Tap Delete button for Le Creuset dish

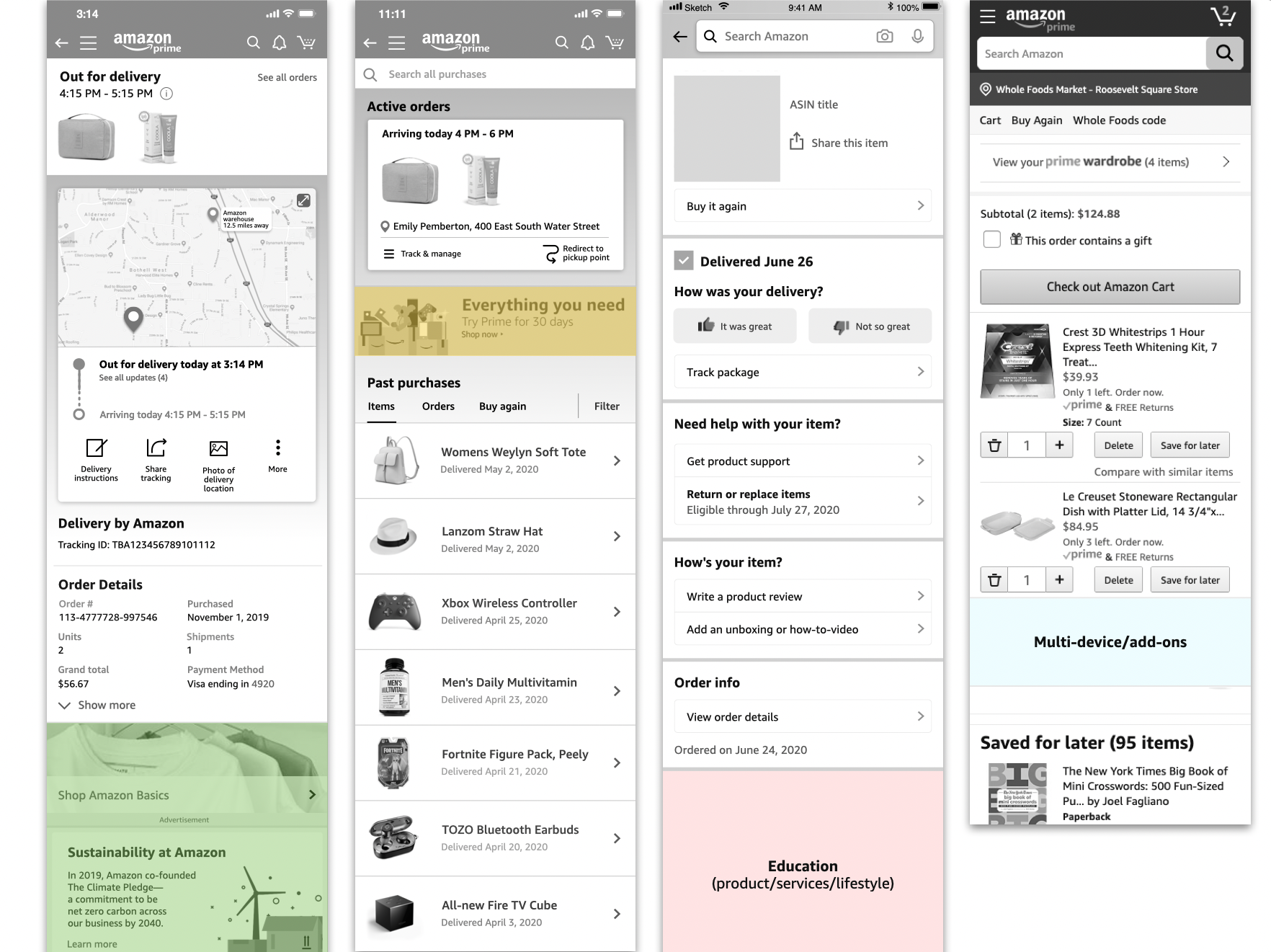[x=1118, y=580]
